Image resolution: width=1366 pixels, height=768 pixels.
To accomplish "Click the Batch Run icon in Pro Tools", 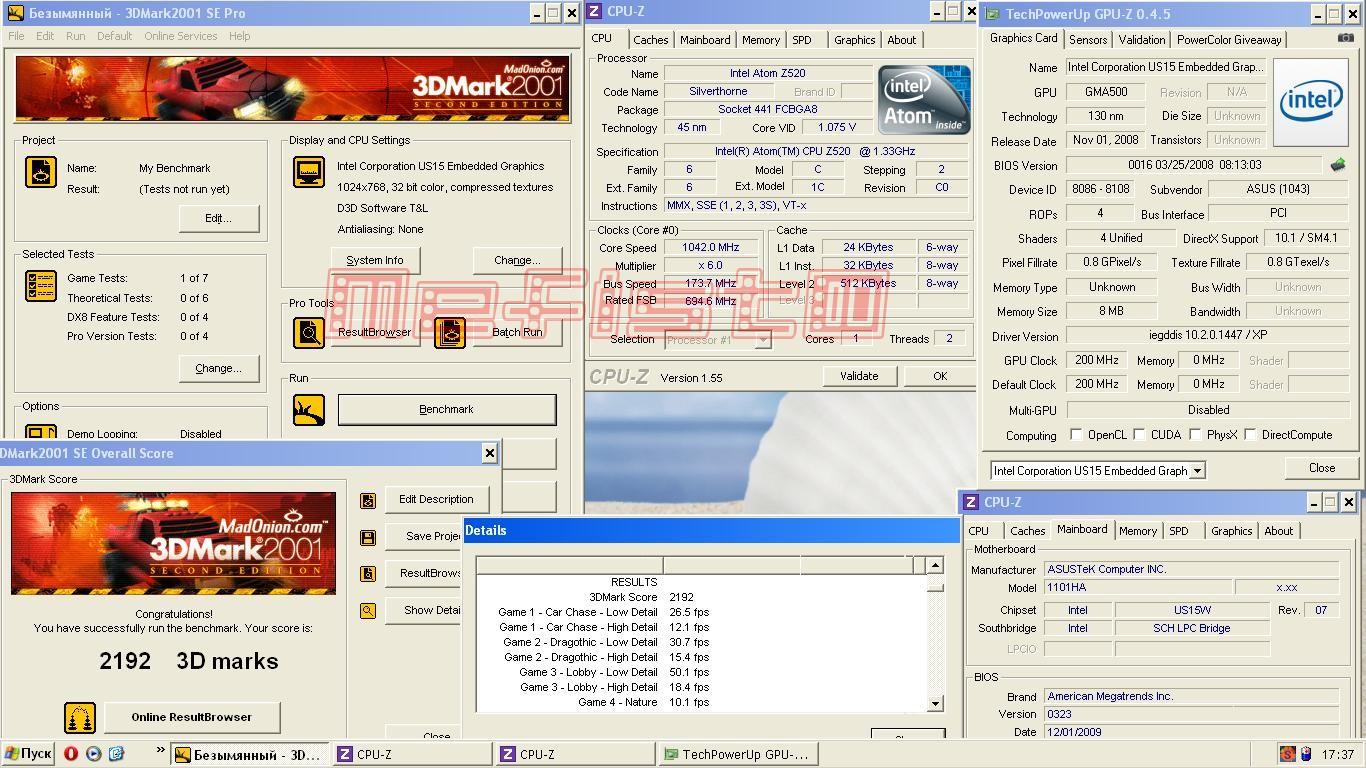I will [450, 332].
